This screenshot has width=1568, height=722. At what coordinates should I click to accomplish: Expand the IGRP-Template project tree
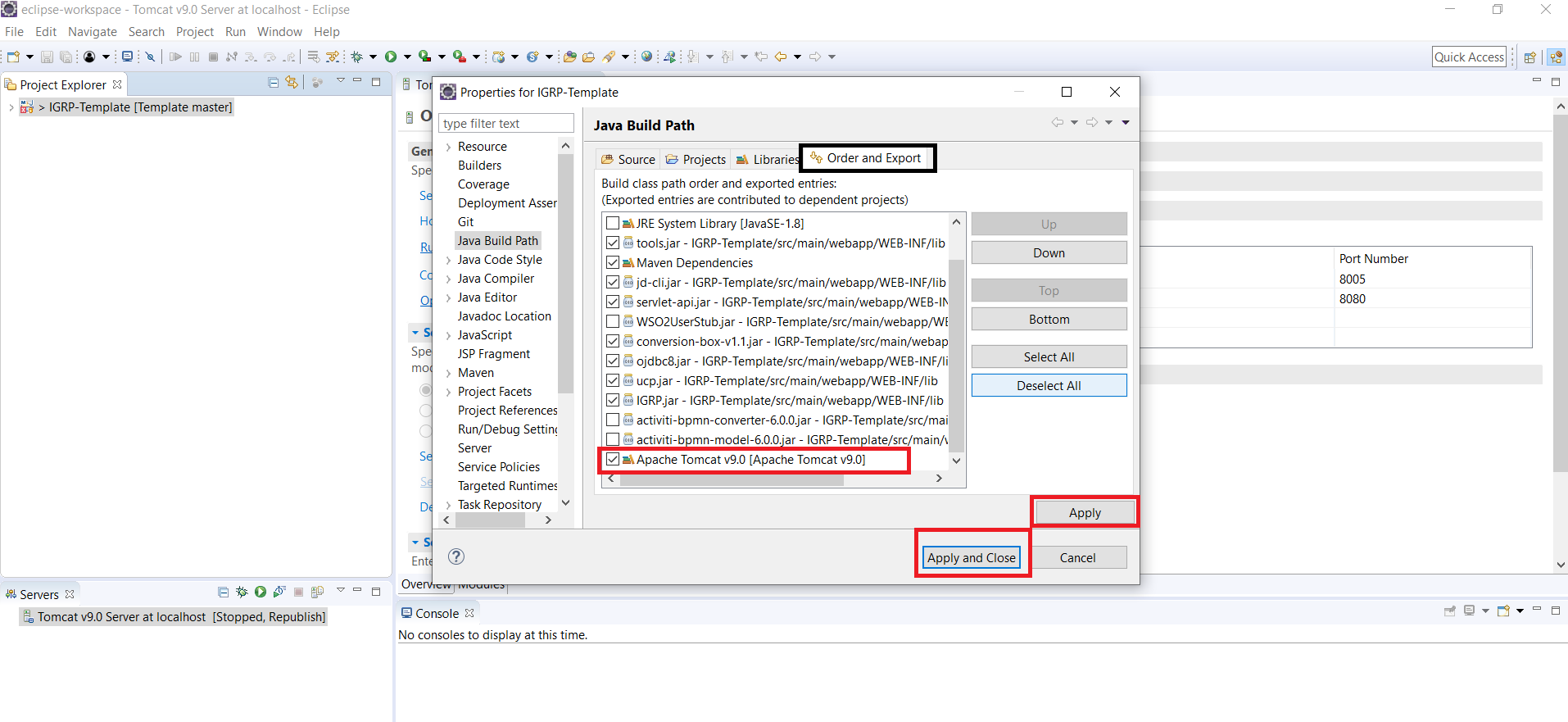[x=11, y=107]
